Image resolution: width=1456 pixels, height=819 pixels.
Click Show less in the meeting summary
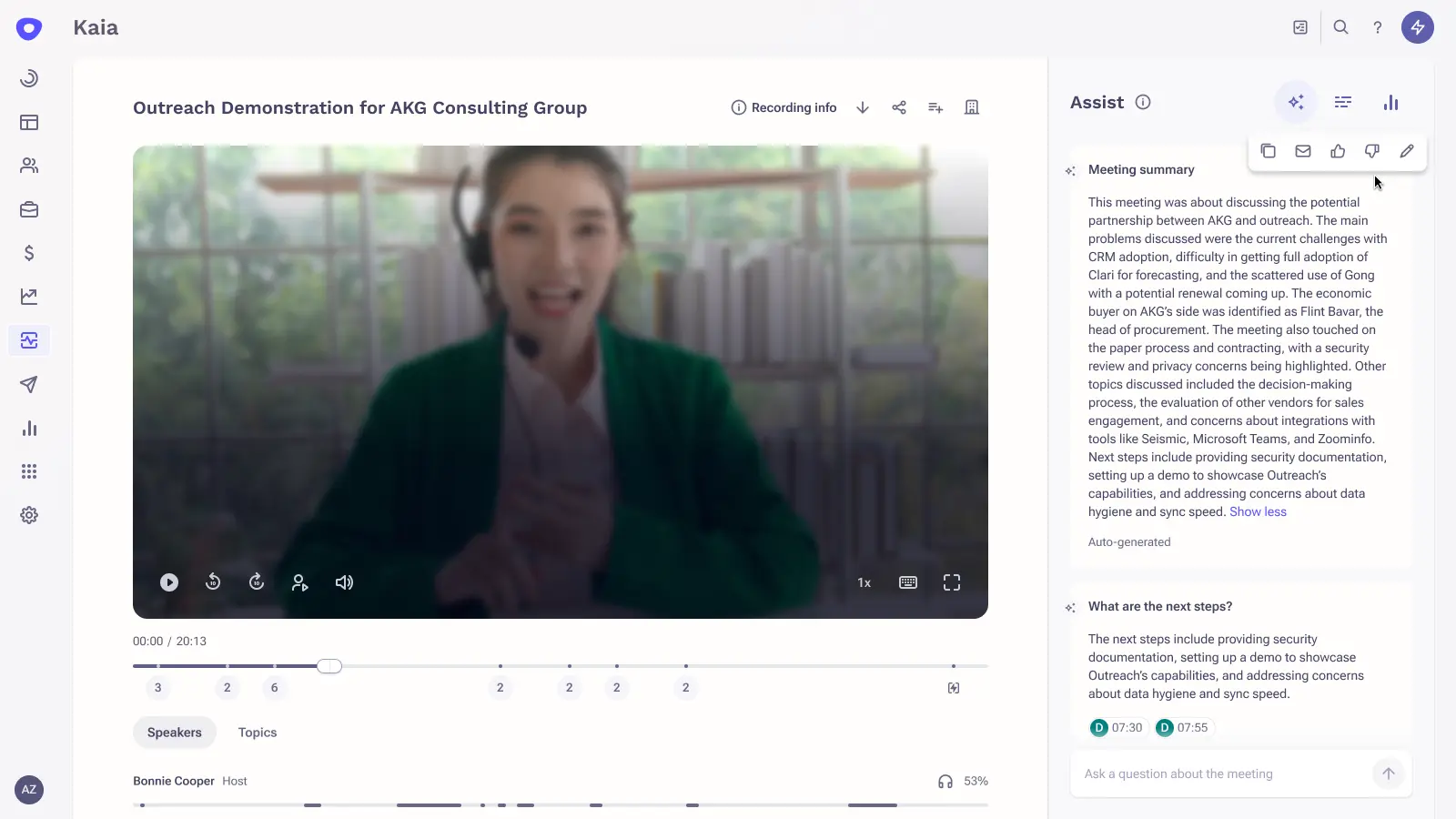(x=1258, y=511)
